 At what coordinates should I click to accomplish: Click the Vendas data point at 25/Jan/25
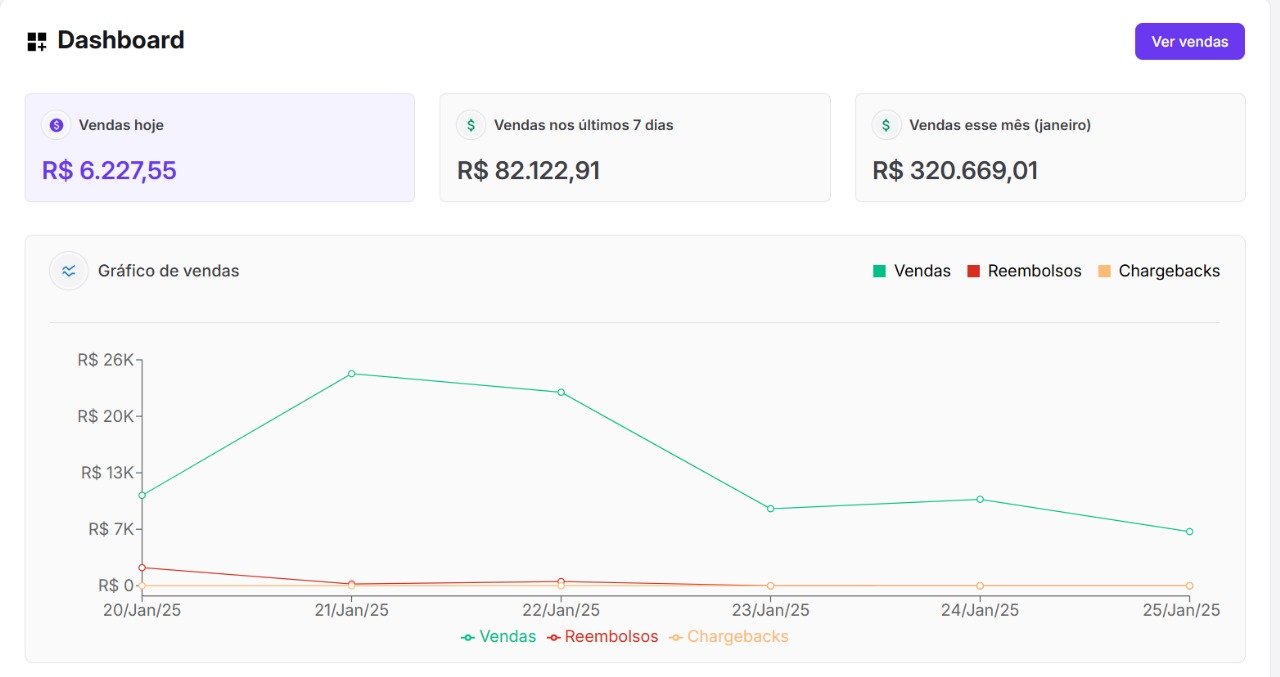click(x=1189, y=532)
